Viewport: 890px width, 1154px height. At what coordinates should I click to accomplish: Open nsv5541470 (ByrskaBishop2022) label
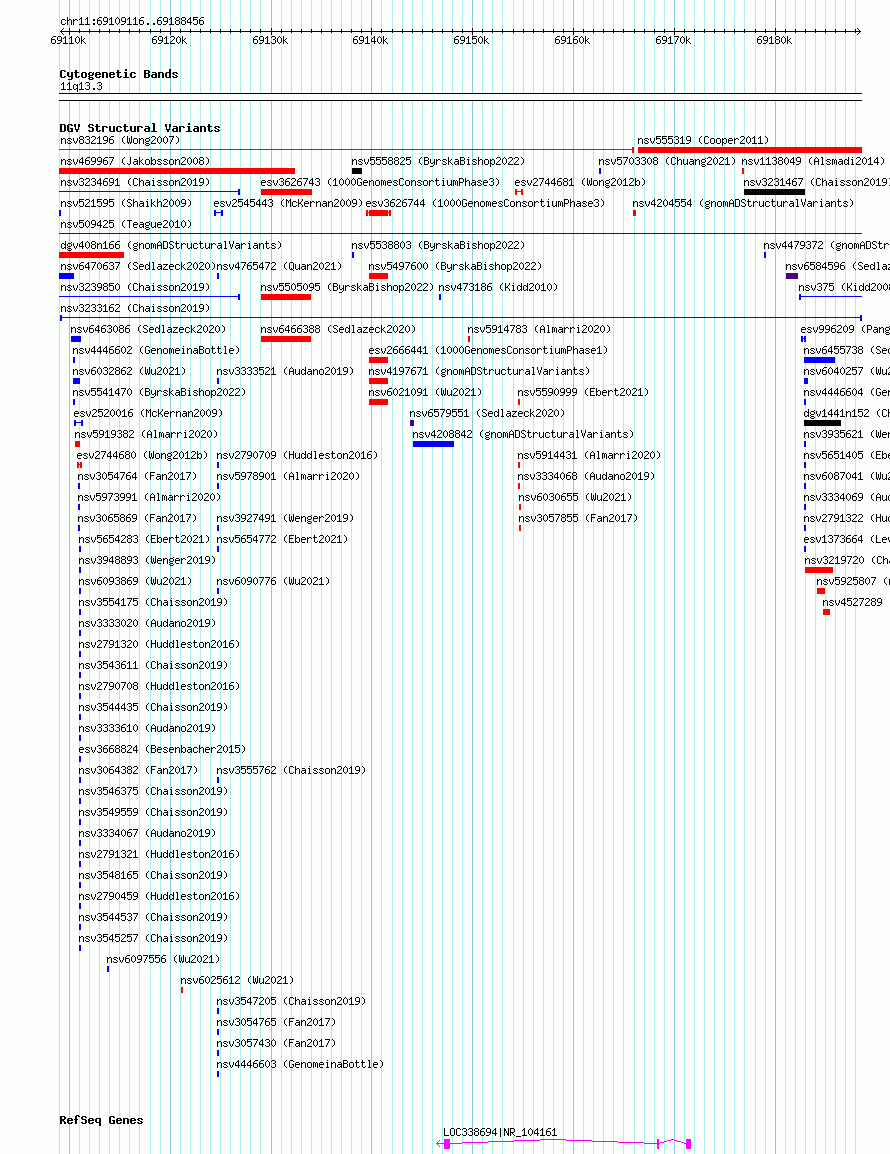(x=159, y=392)
